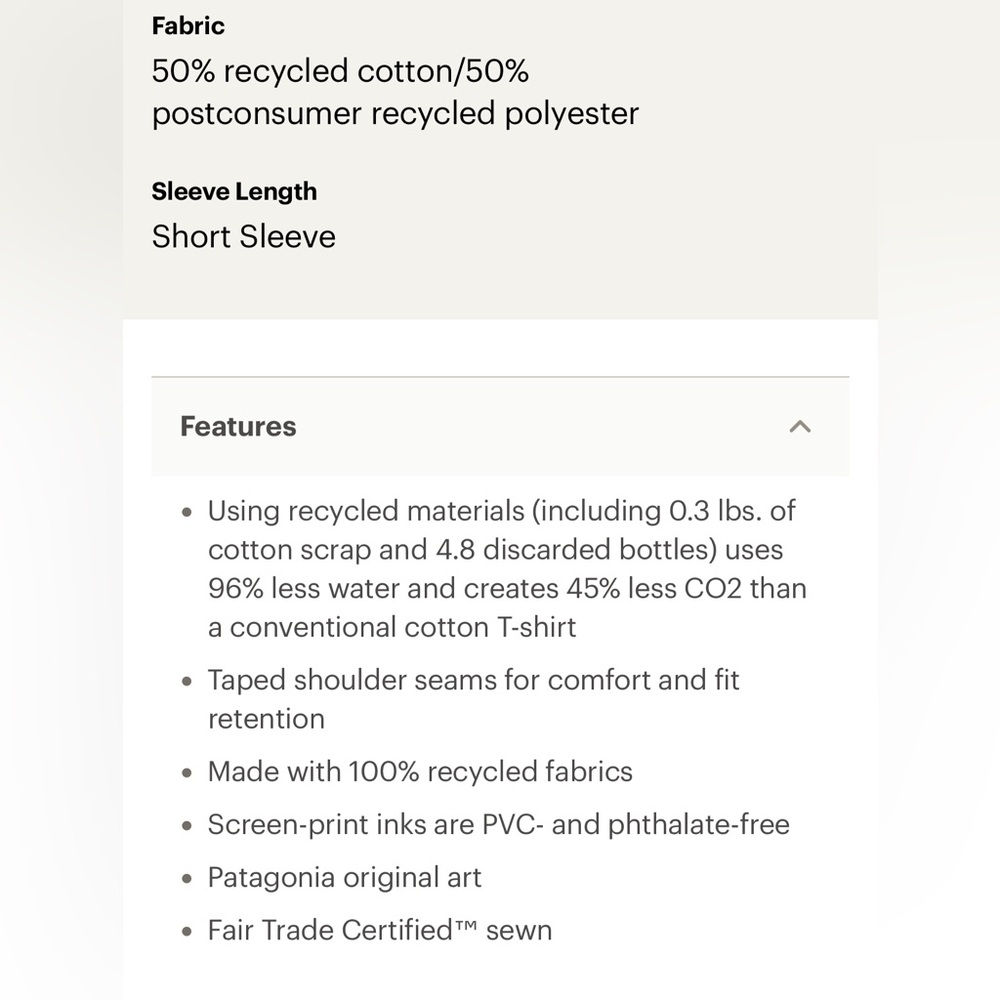
Task: Click the conventional cotton T-shirt line
Action: [392, 628]
